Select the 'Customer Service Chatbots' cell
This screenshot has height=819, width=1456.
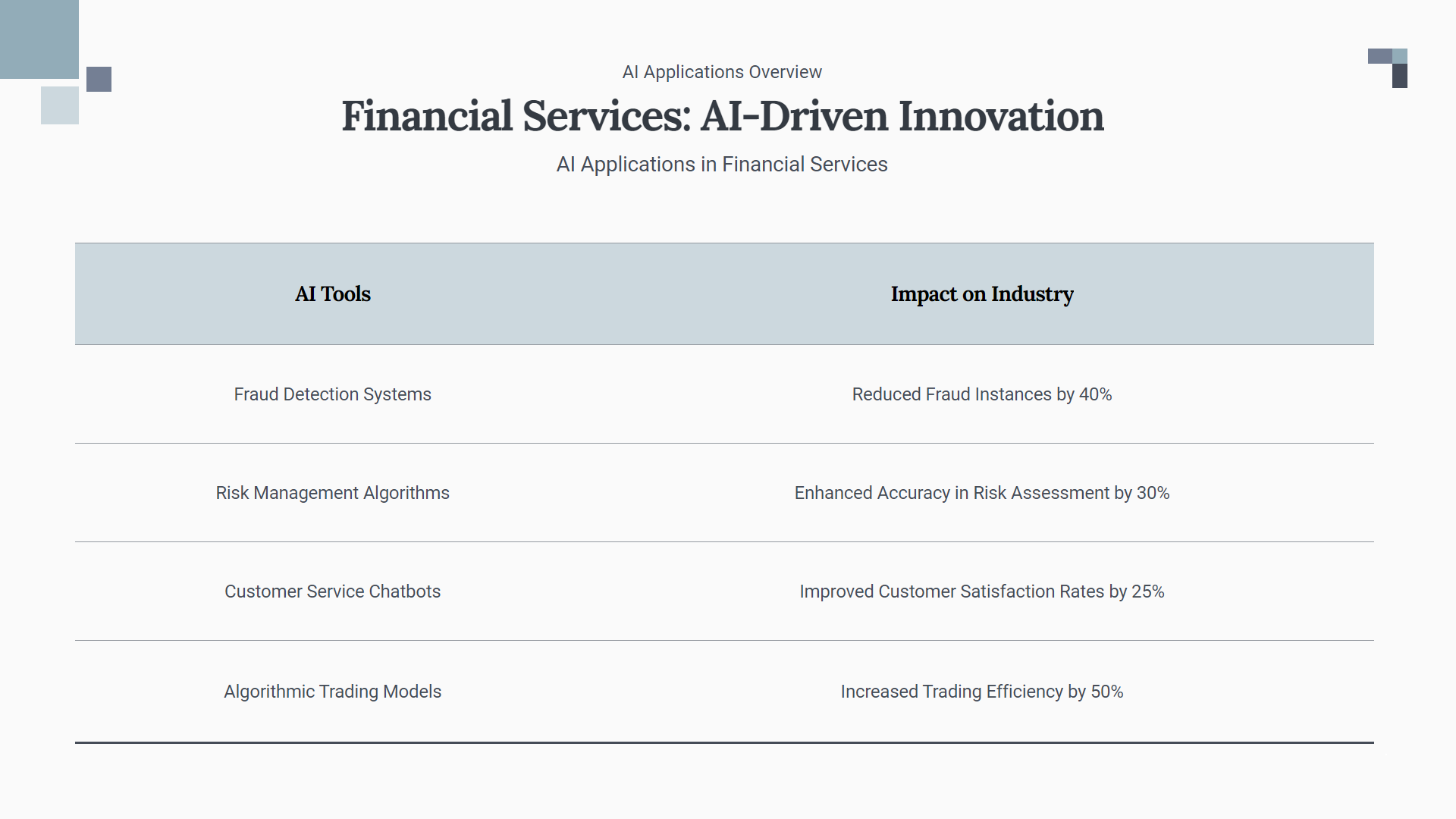click(x=333, y=591)
